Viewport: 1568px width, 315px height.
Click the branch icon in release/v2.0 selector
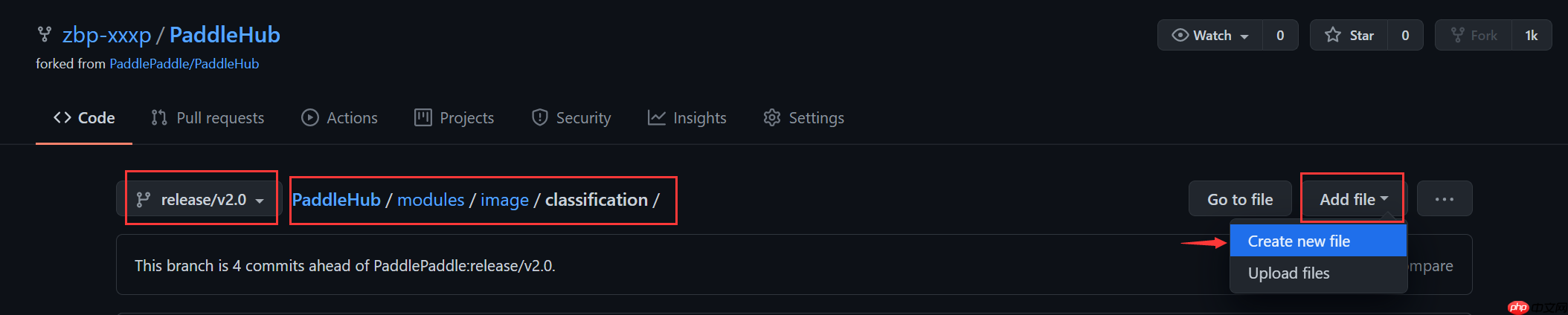(x=144, y=199)
